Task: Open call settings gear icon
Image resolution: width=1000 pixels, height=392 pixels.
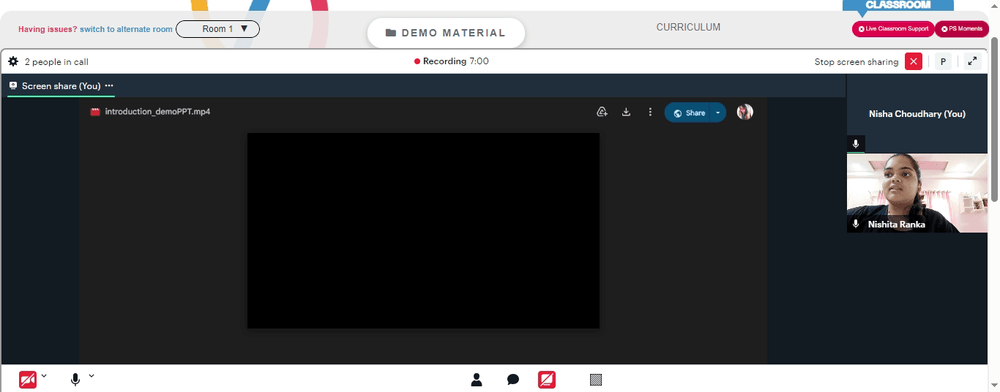Action: point(13,62)
